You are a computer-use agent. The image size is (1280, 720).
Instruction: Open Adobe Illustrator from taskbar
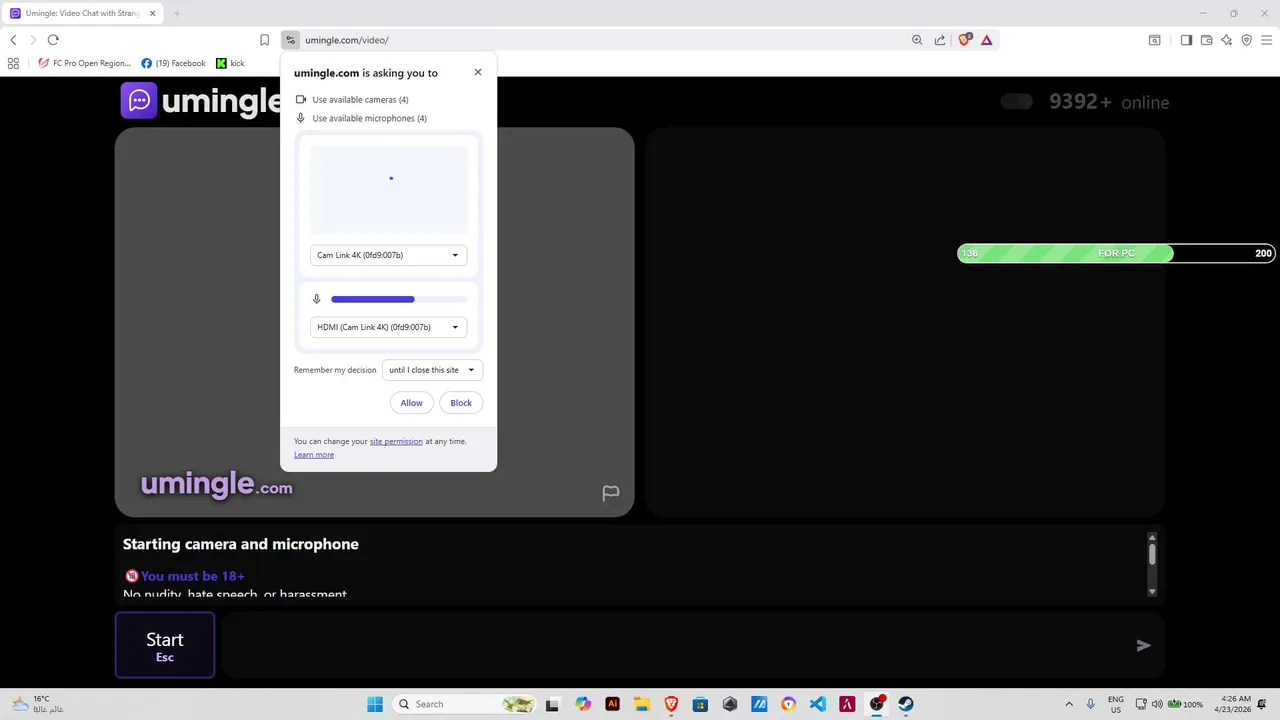click(612, 704)
